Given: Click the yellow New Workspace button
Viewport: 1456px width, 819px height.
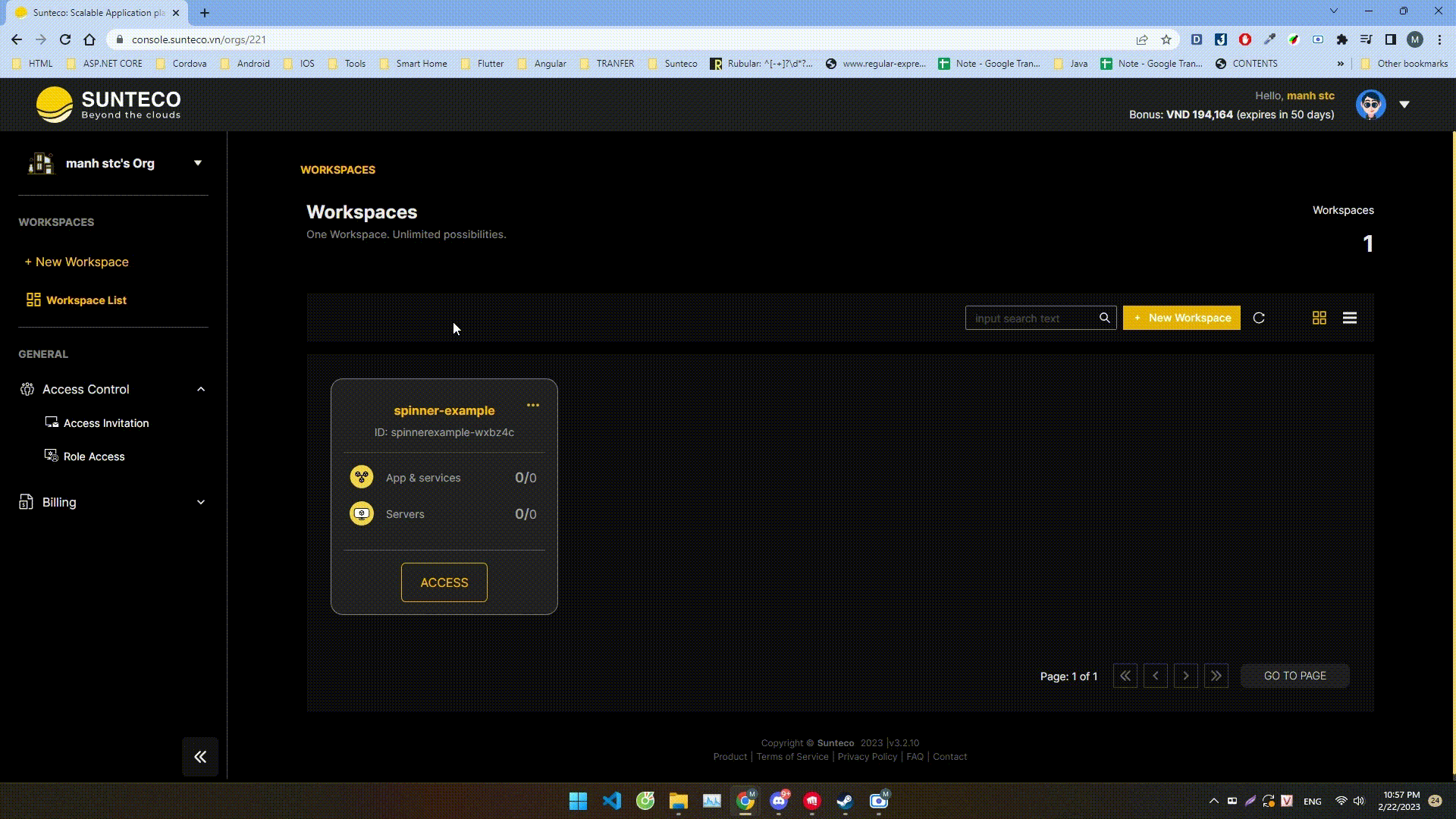Looking at the screenshot, I should point(1181,318).
